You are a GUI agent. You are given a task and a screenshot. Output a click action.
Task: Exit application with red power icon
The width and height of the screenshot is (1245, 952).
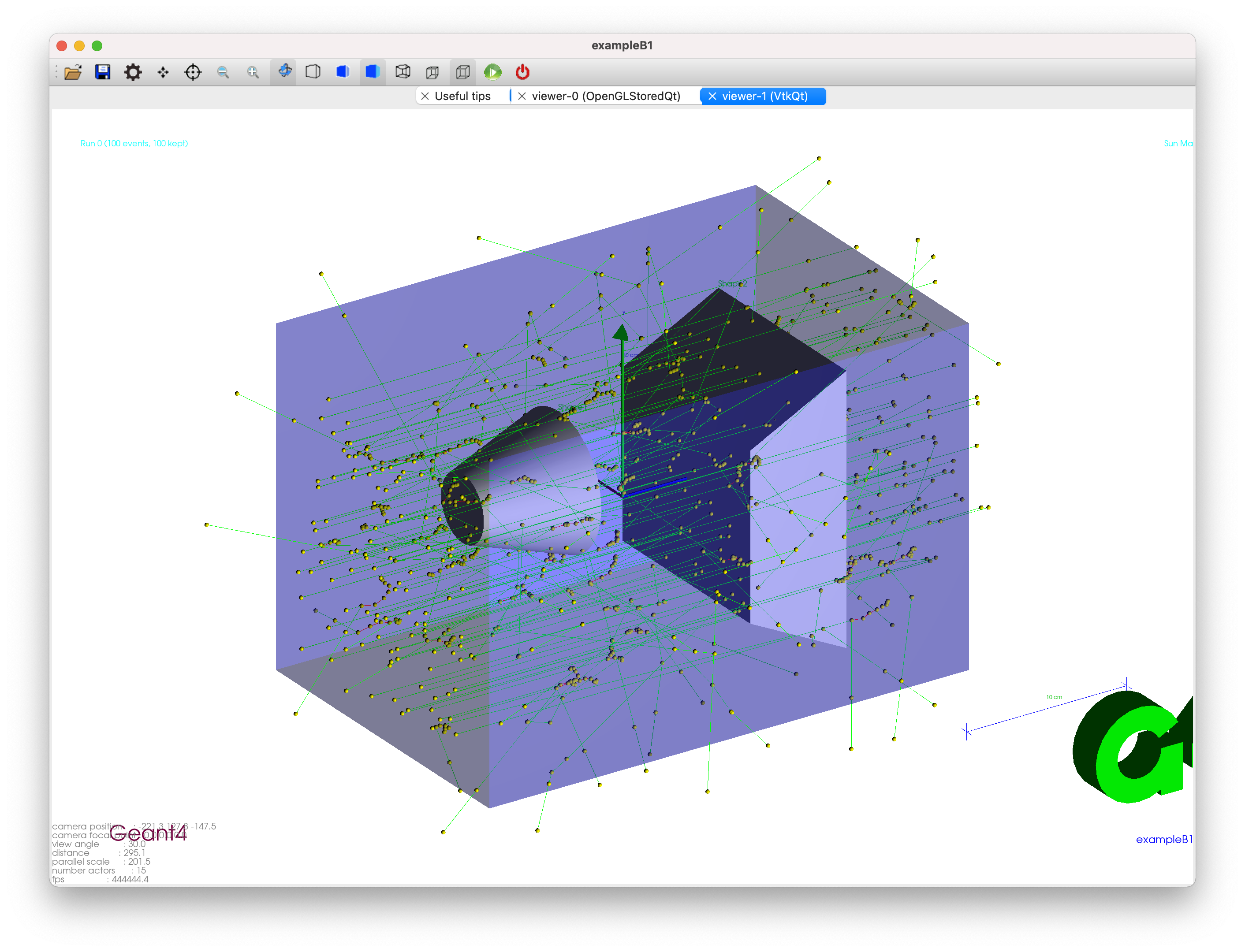click(x=522, y=73)
